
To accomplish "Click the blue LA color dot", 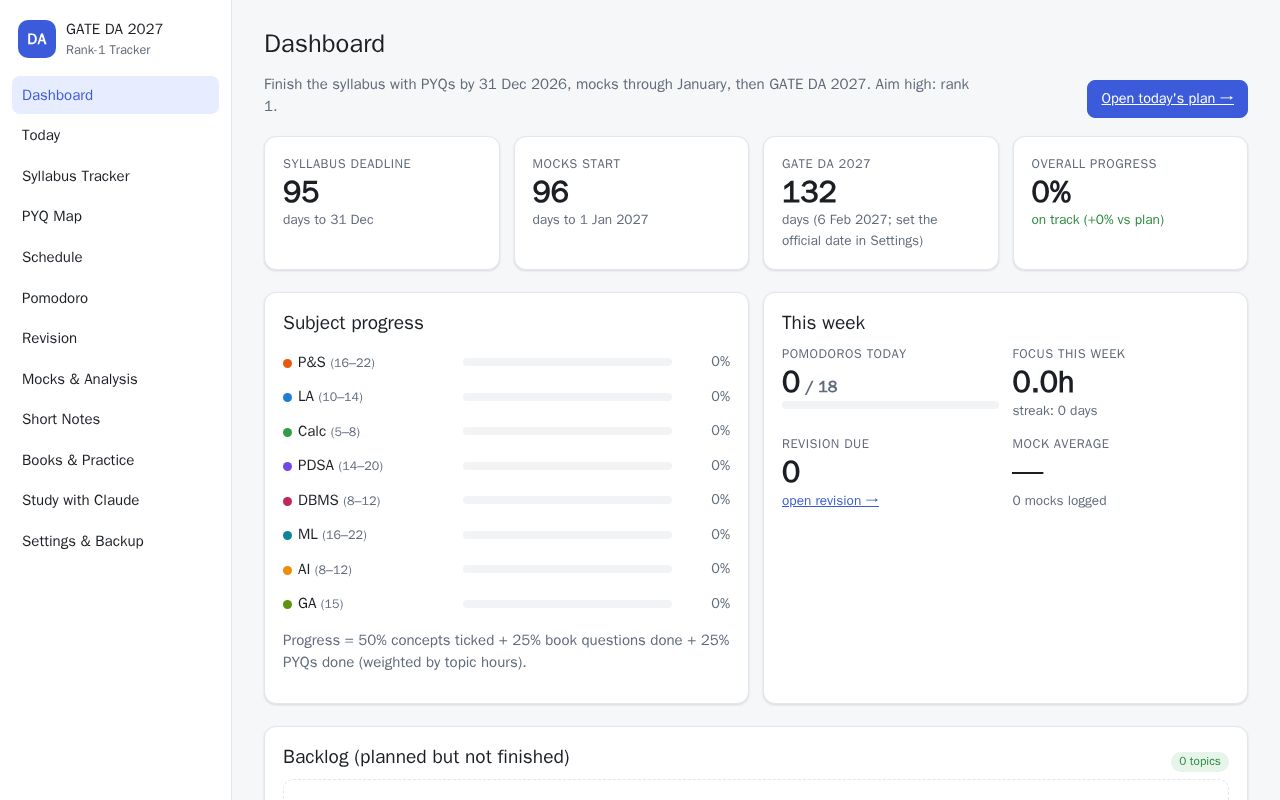I will (287, 397).
